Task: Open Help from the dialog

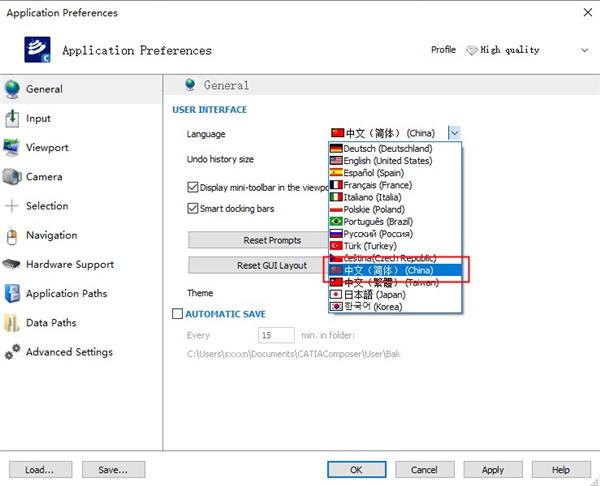Action: 561,470
